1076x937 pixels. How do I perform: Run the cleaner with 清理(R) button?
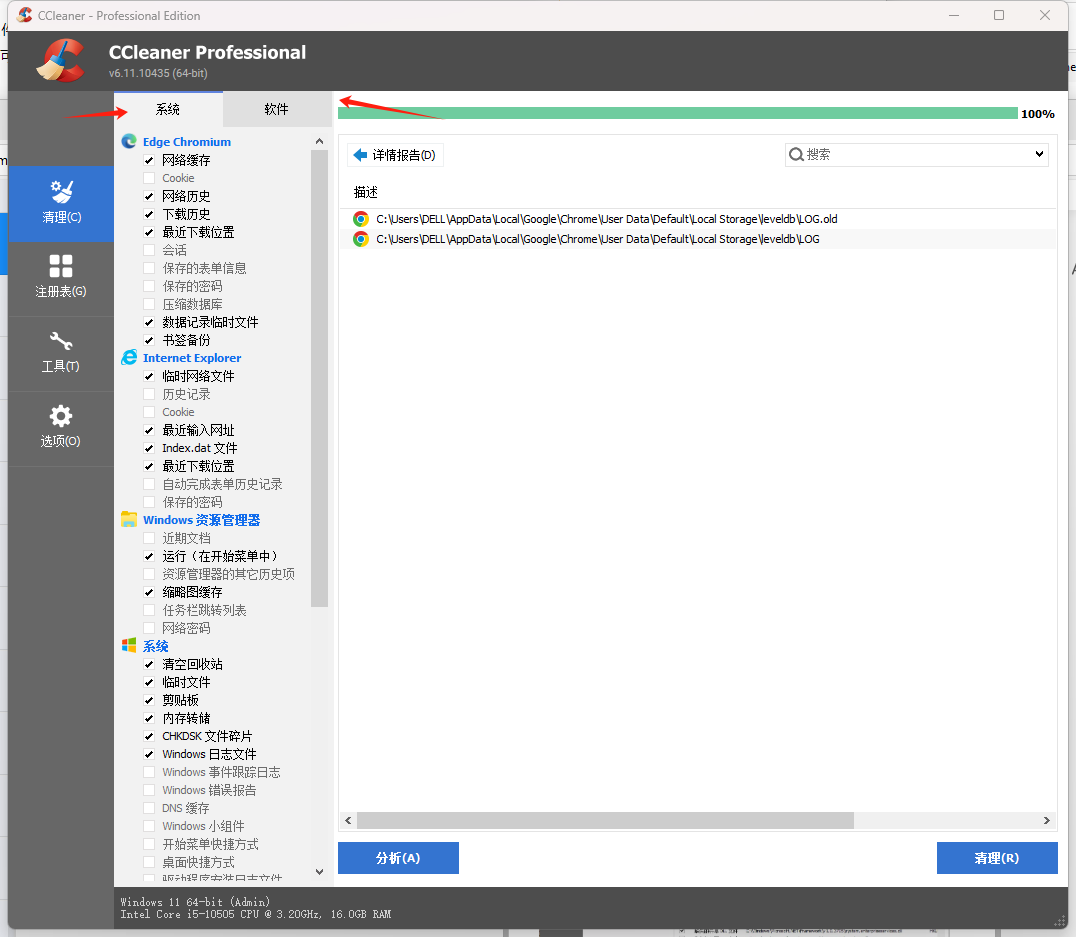click(996, 858)
